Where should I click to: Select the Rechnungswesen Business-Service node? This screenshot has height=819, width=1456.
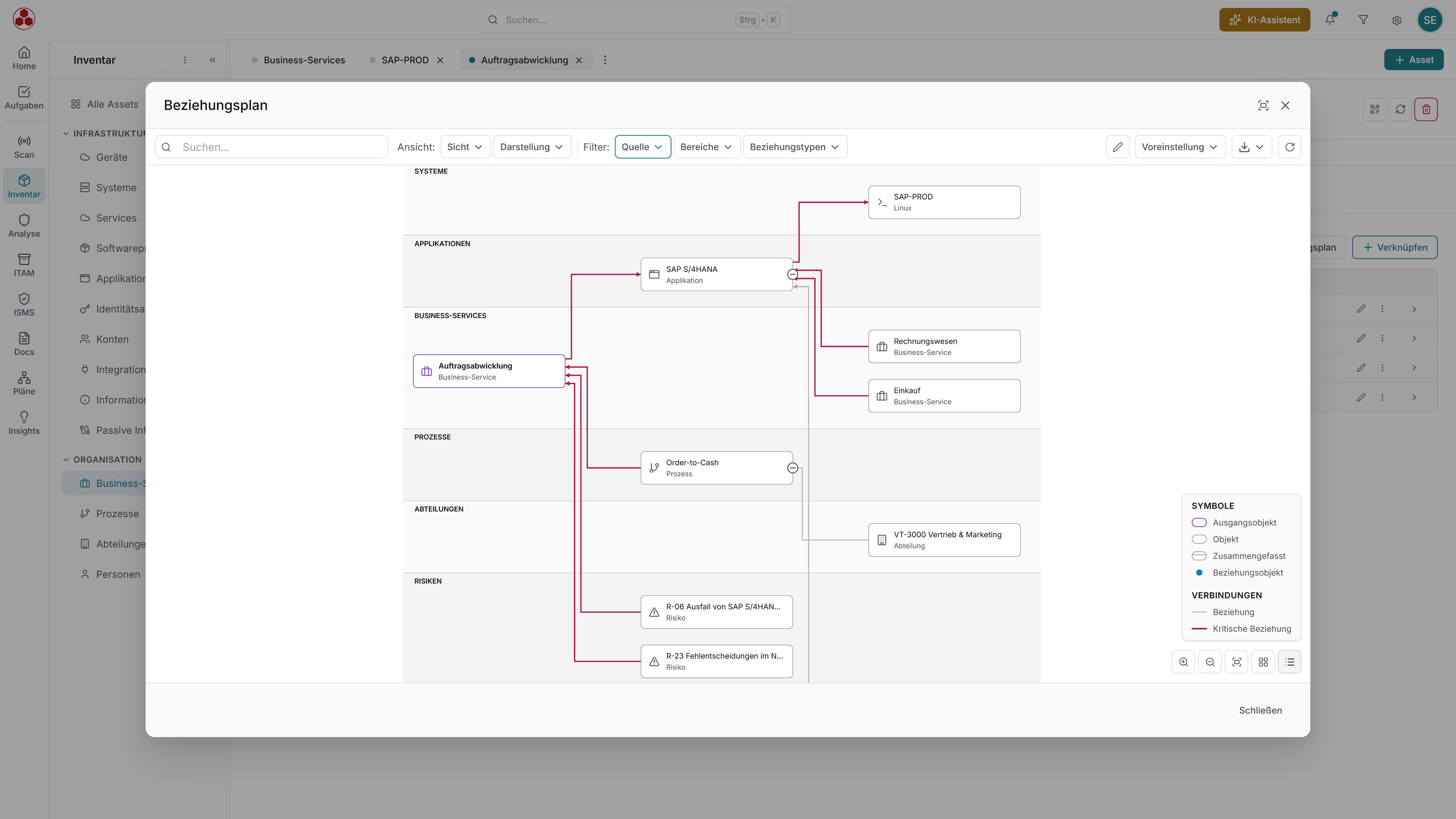(944, 347)
